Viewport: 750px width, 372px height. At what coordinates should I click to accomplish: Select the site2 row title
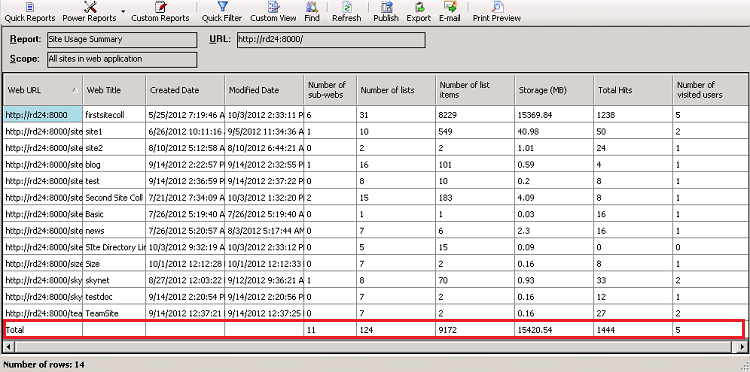pos(114,148)
